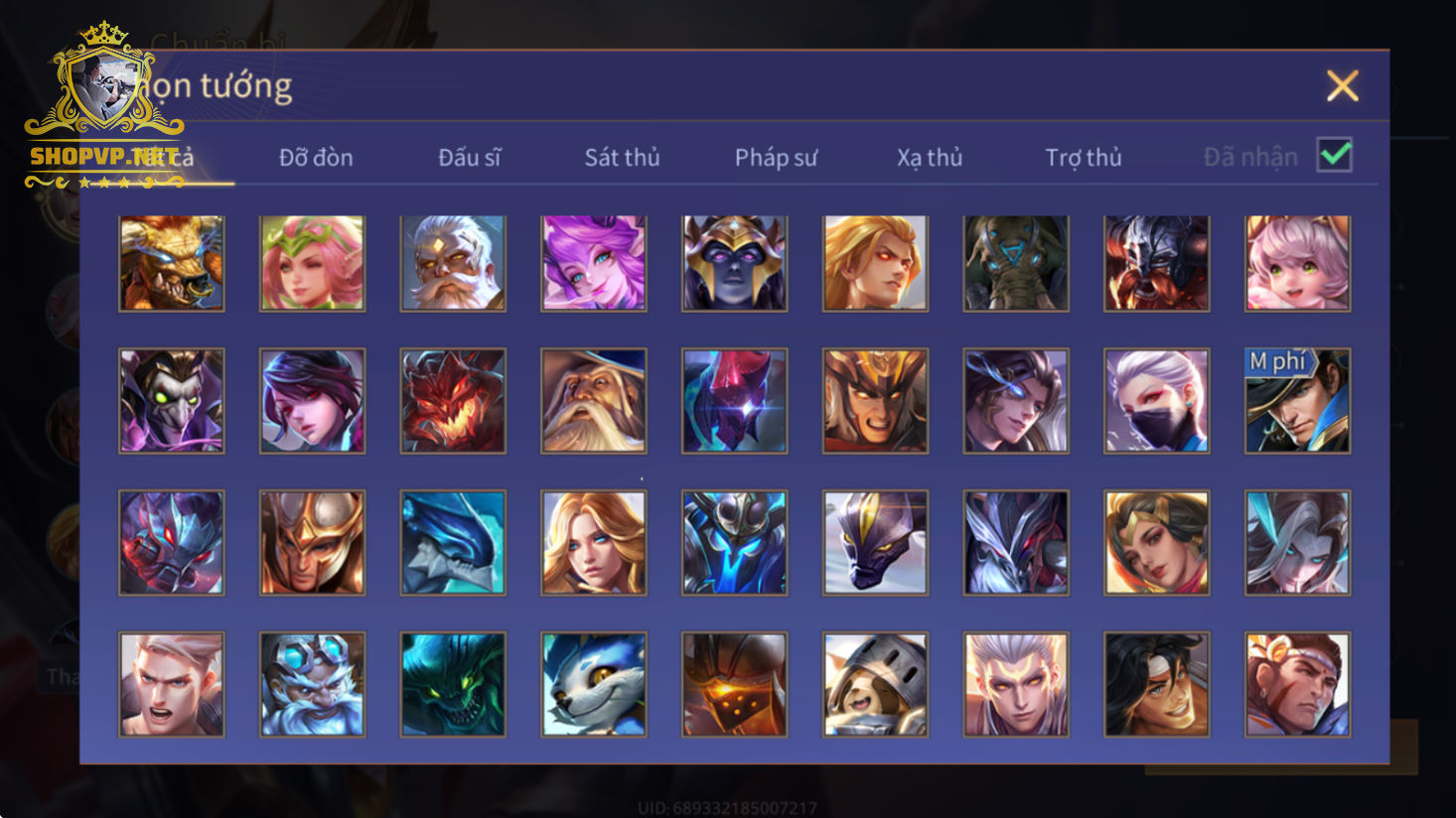
Task: Show the Pháp sư hero category
Action: 776,157
